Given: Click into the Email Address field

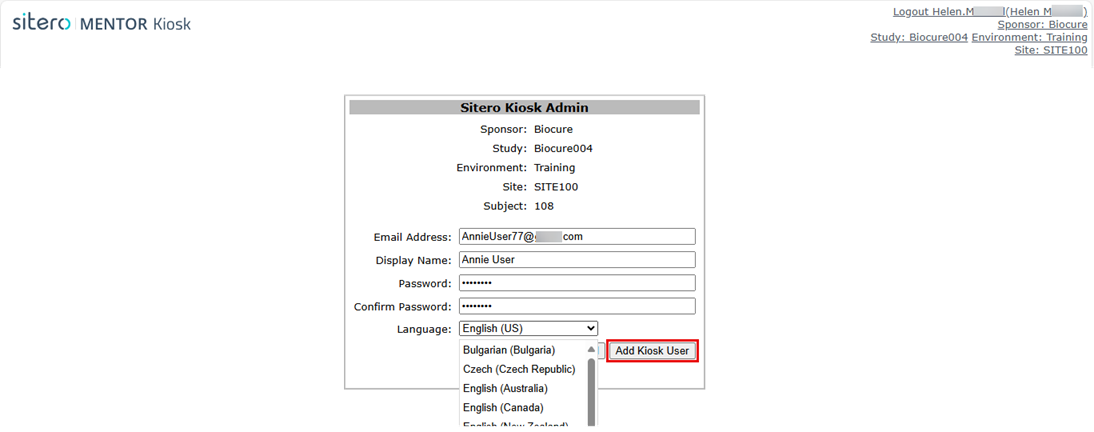Looking at the screenshot, I should 577,237.
